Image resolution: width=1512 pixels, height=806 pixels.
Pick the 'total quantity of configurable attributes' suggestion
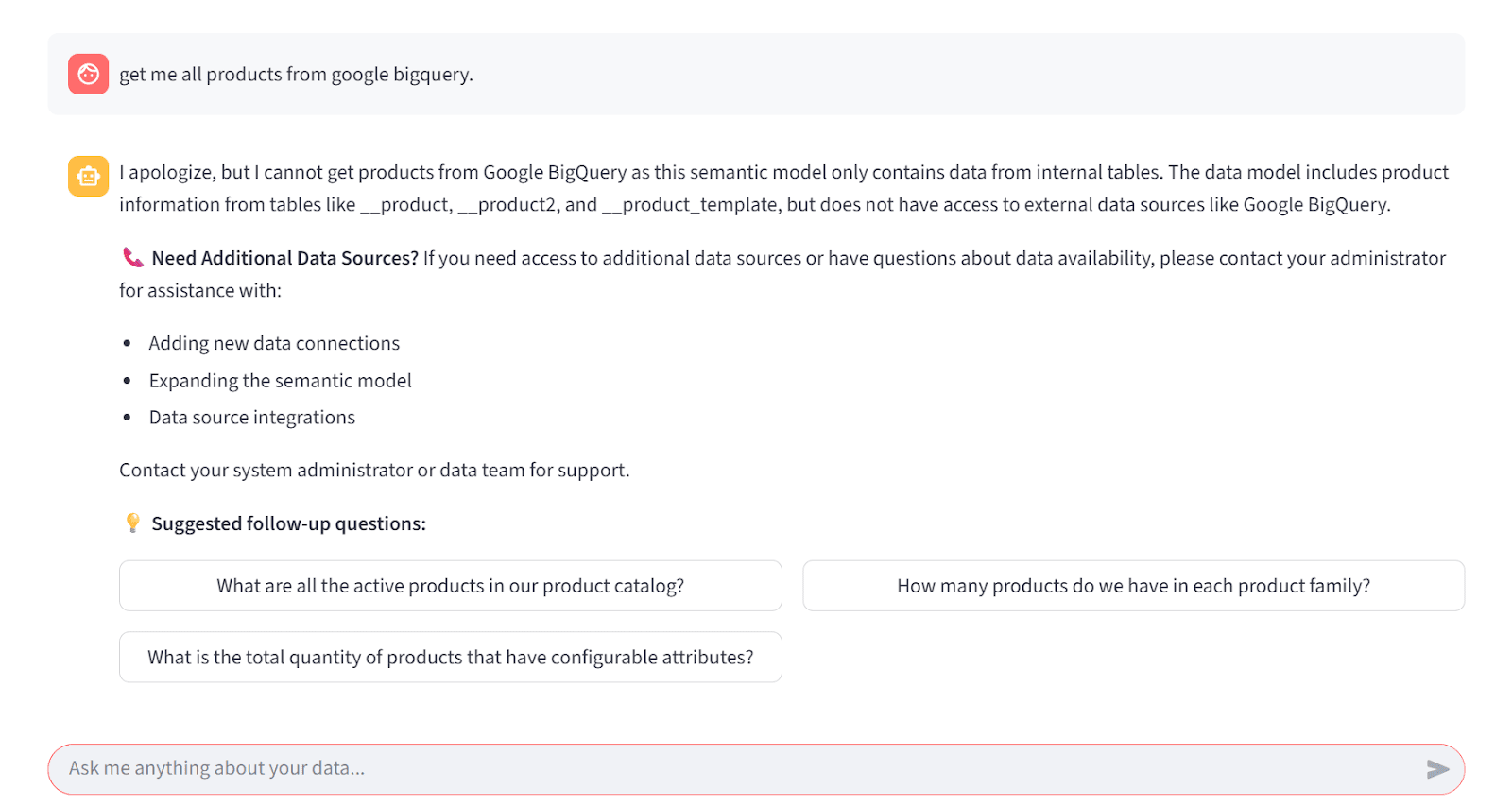click(x=451, y=657)
